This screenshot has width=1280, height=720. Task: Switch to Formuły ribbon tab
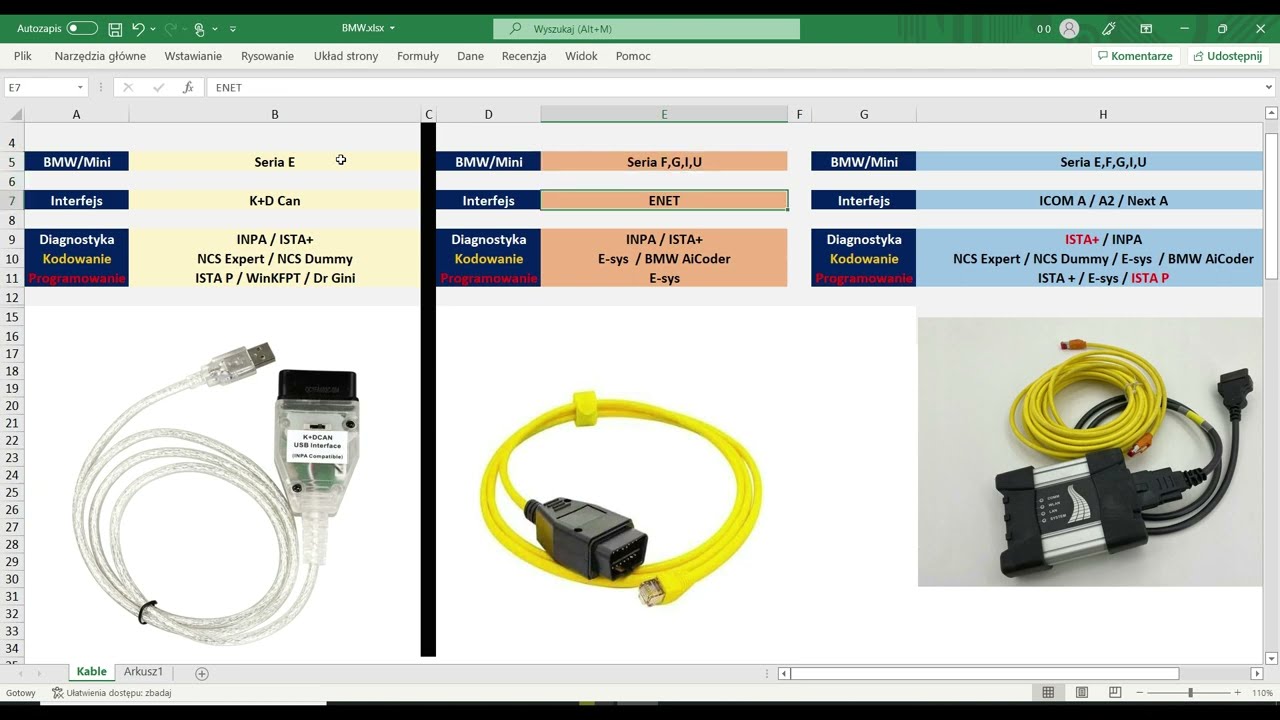coord(418,56)
